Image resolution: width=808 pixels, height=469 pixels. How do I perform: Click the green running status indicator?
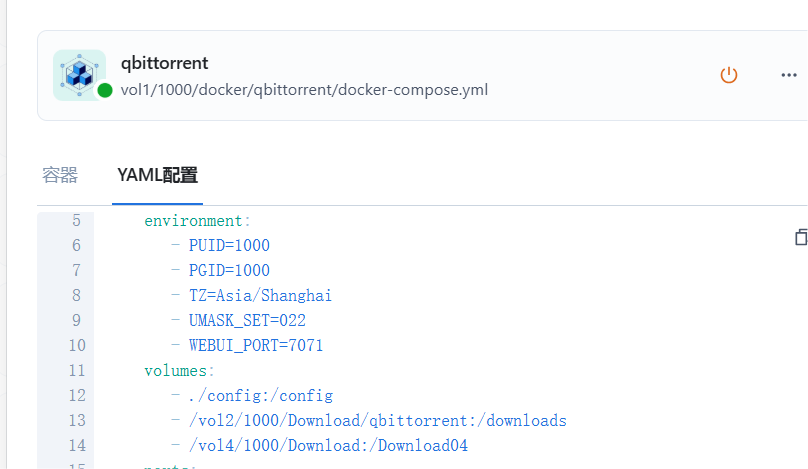105,90
